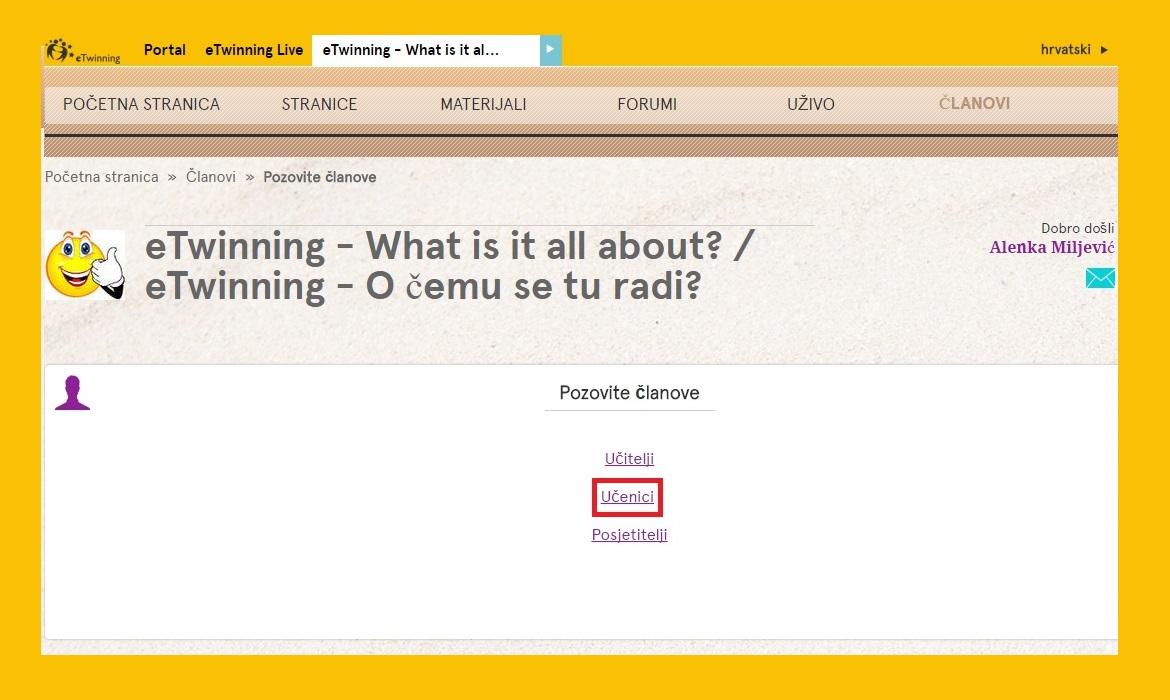Open the hrvatski language dropdown
1170x700 pixels.
tap(1074, 49)
